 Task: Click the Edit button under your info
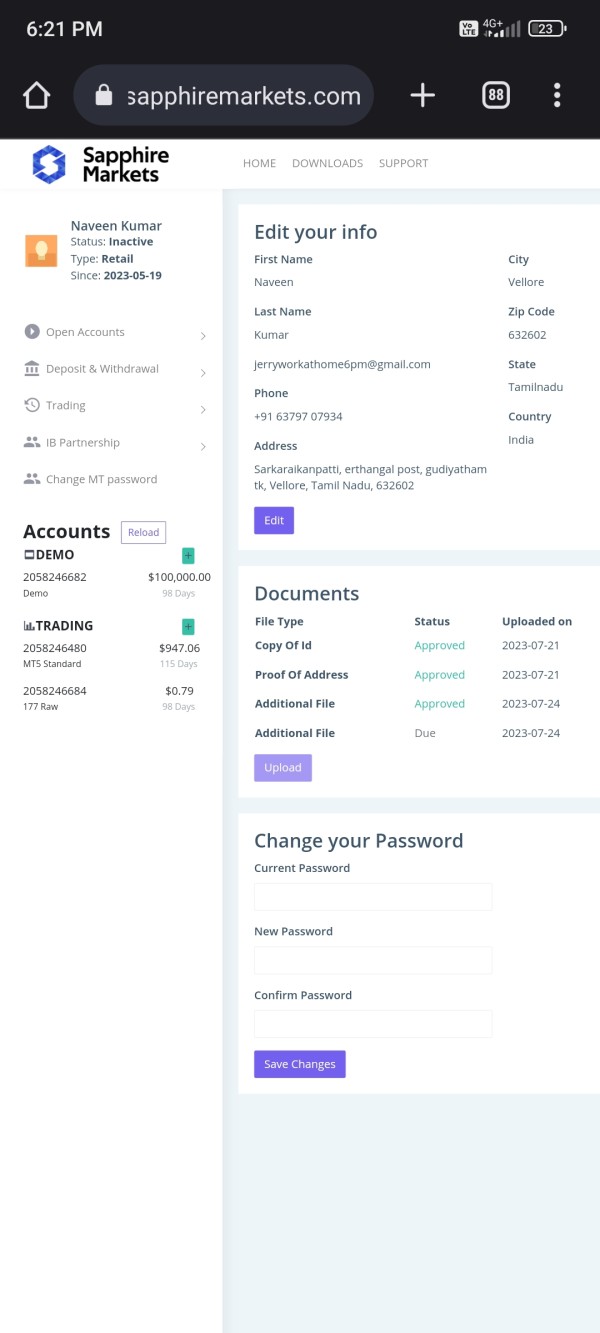[274, 520]
